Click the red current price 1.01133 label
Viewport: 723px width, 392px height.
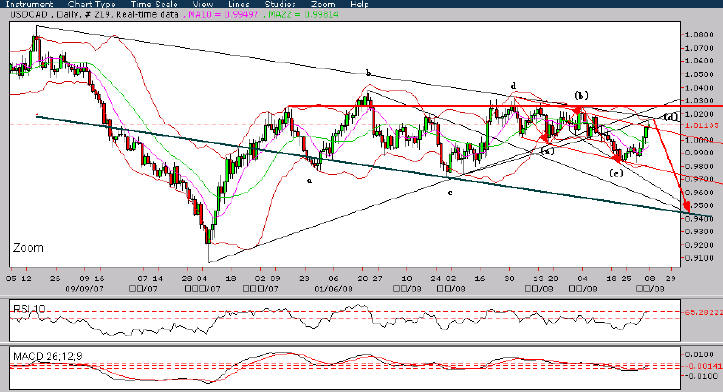coord(701,125)
